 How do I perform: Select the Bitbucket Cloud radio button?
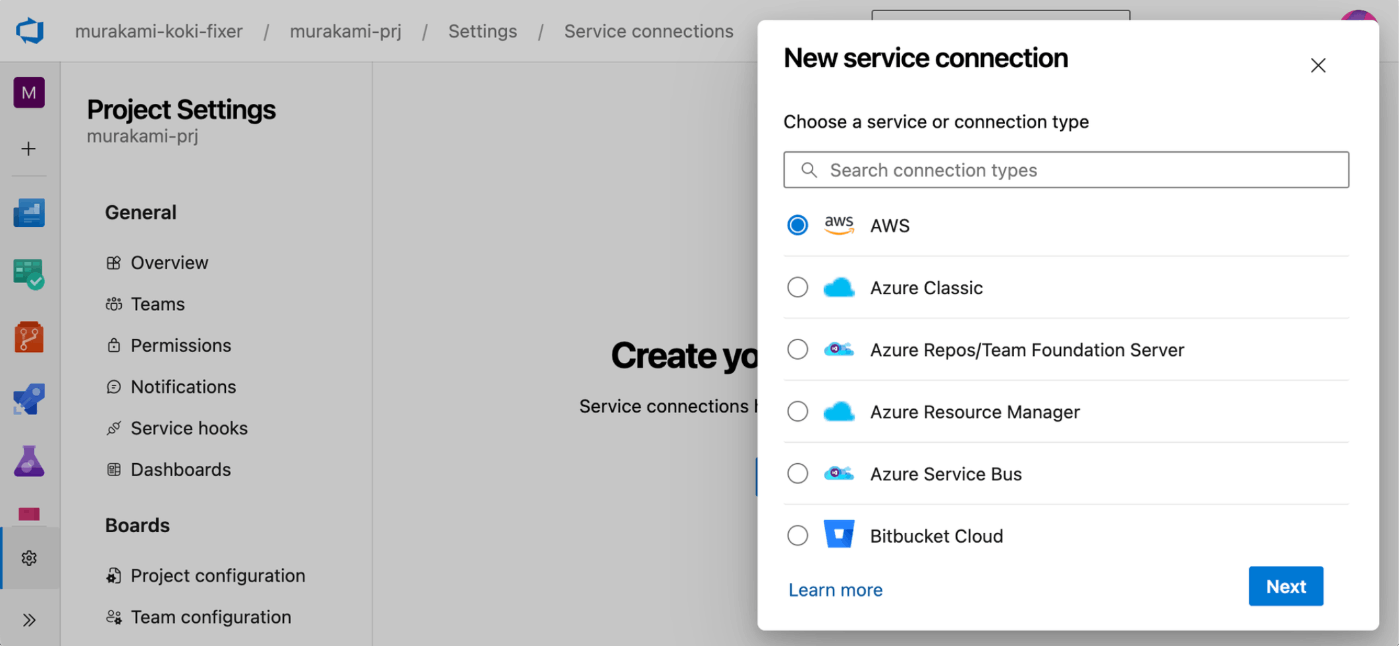tap(797, 536)
